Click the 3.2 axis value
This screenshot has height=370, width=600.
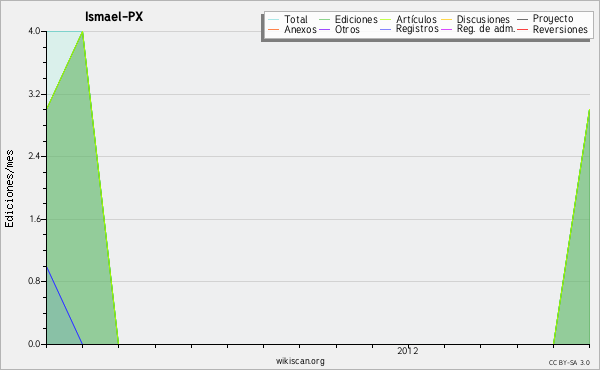coord(34,94)
